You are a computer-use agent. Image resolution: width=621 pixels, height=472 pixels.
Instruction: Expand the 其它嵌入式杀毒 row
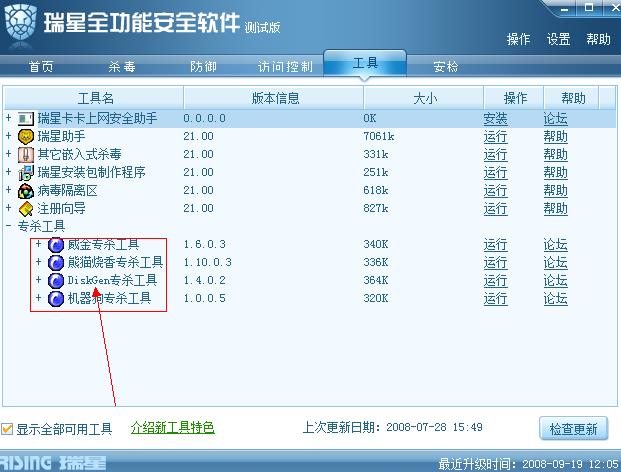[8, 154]
